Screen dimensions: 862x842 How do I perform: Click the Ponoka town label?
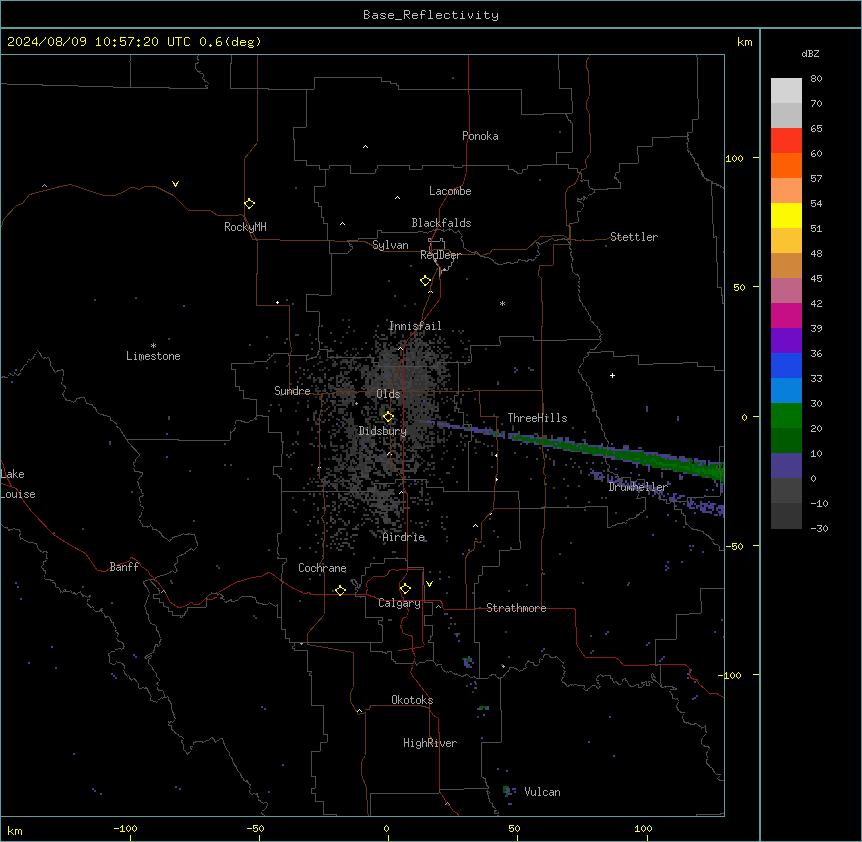coord(480,136)
